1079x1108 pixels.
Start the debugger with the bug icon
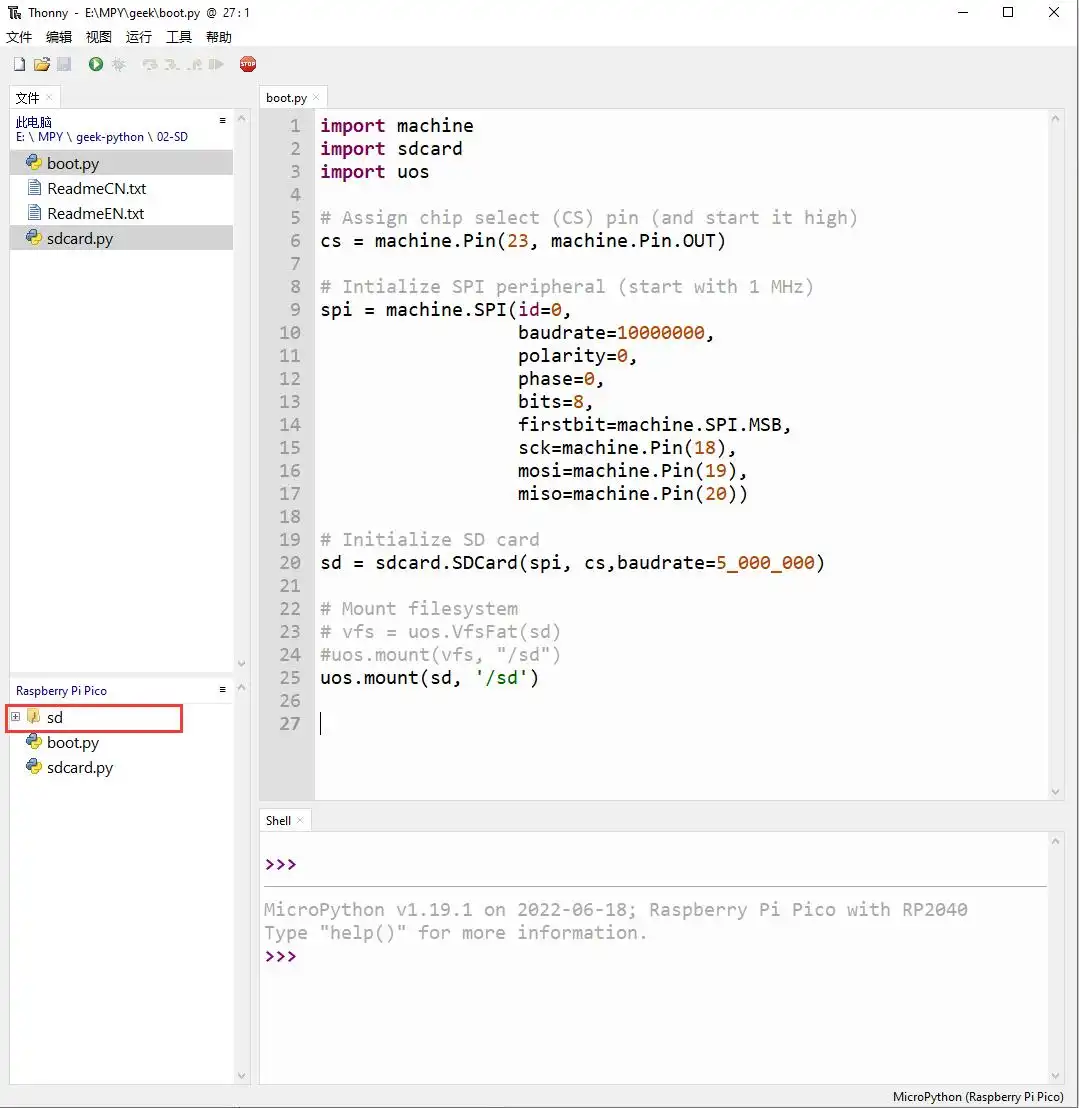pos(119,64)
